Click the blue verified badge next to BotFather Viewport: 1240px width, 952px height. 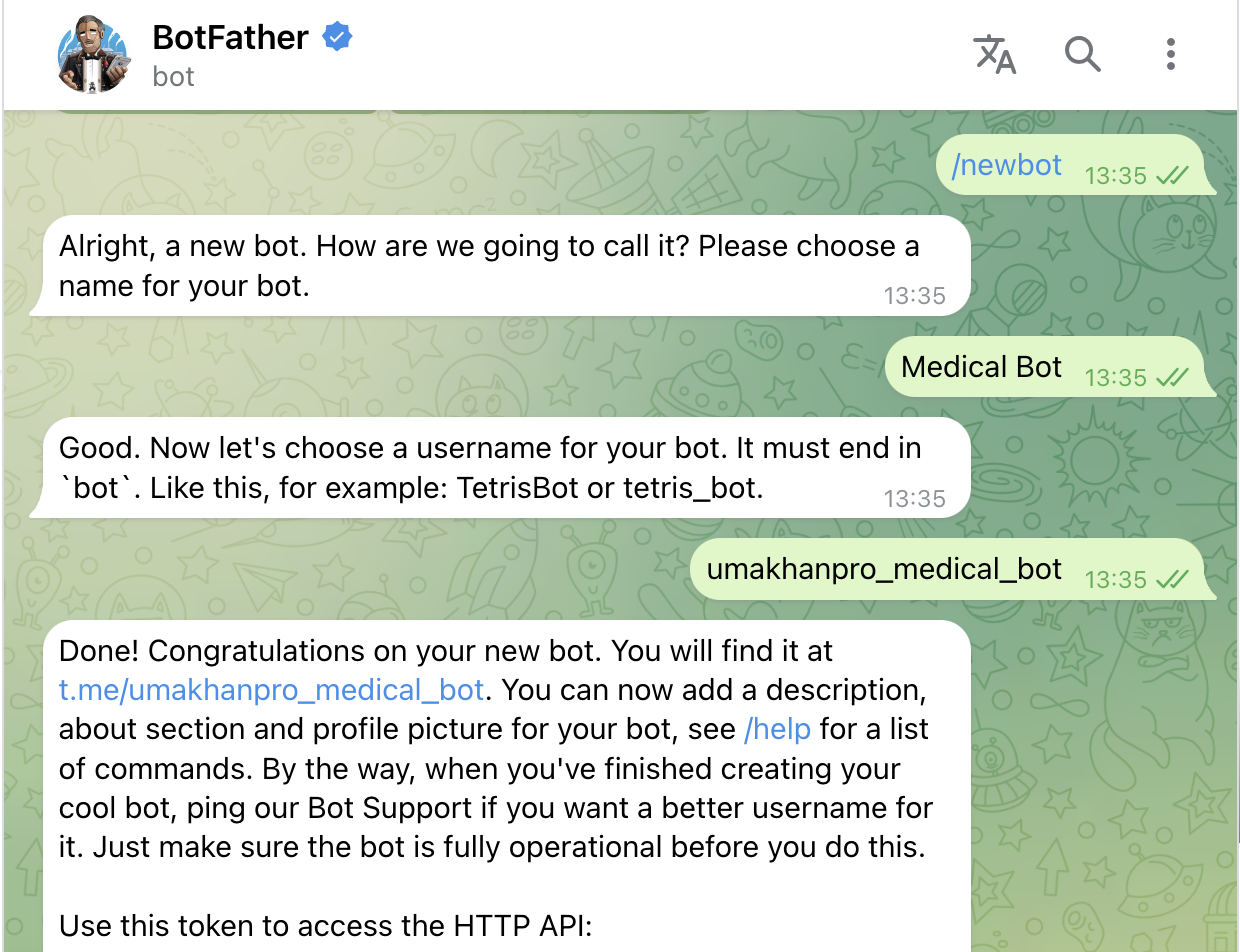338,38
